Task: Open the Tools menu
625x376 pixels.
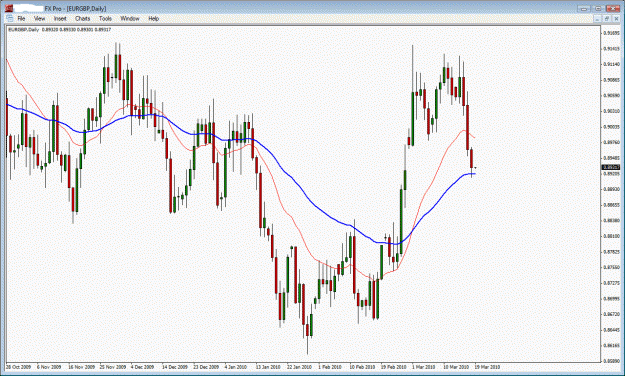Action: (x=105, y=18)
